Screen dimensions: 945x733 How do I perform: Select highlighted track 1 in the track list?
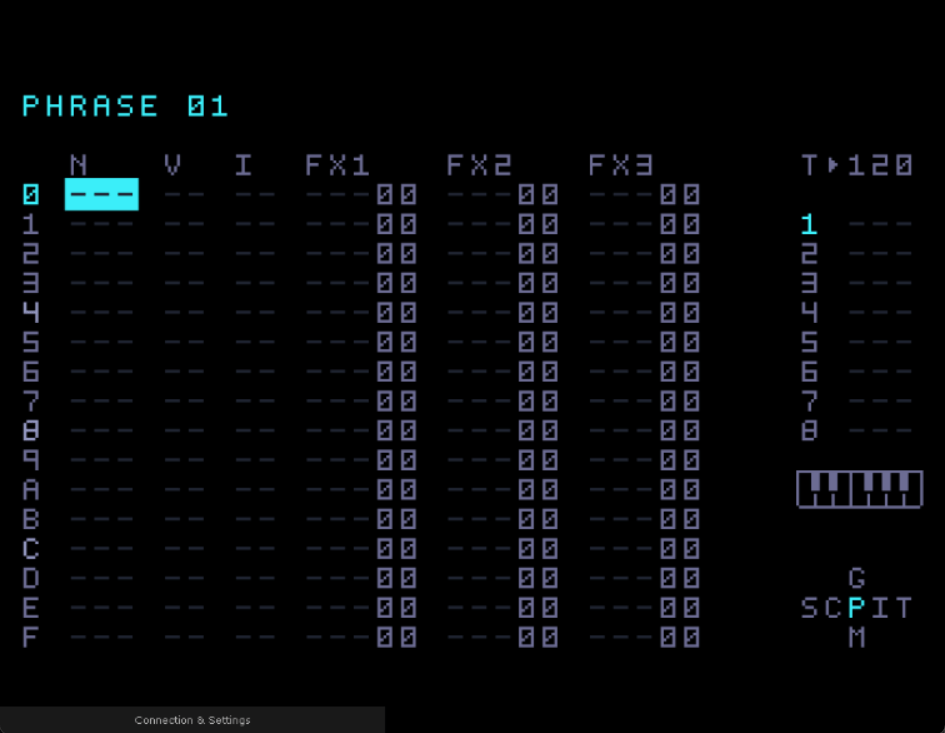pos(809,225)
